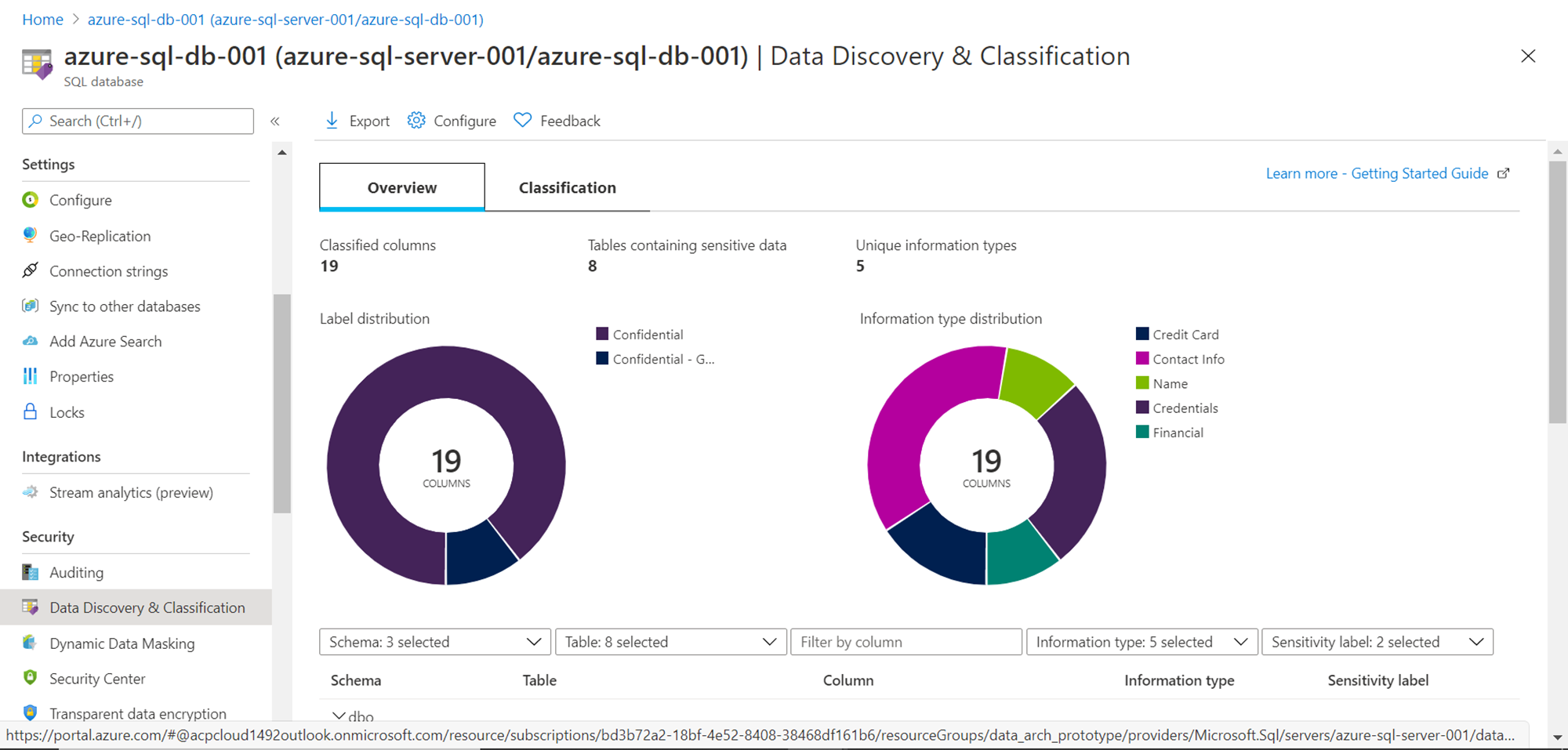Click the Auditing icon
This screenshot has height=750, width=1568.
coord(30,572)
